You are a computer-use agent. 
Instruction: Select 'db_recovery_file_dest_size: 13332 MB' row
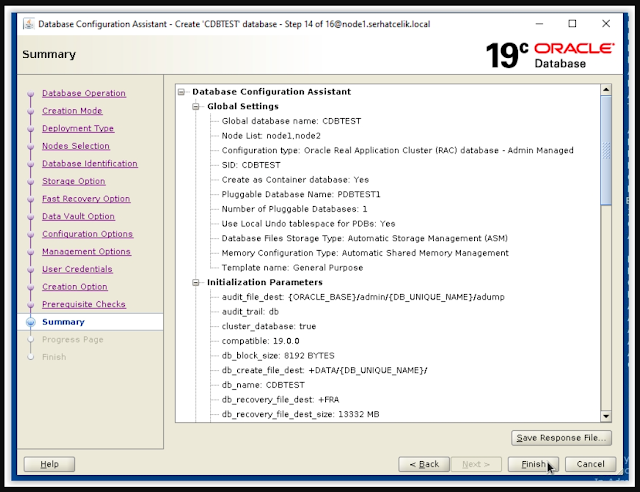tap(300, 414)
